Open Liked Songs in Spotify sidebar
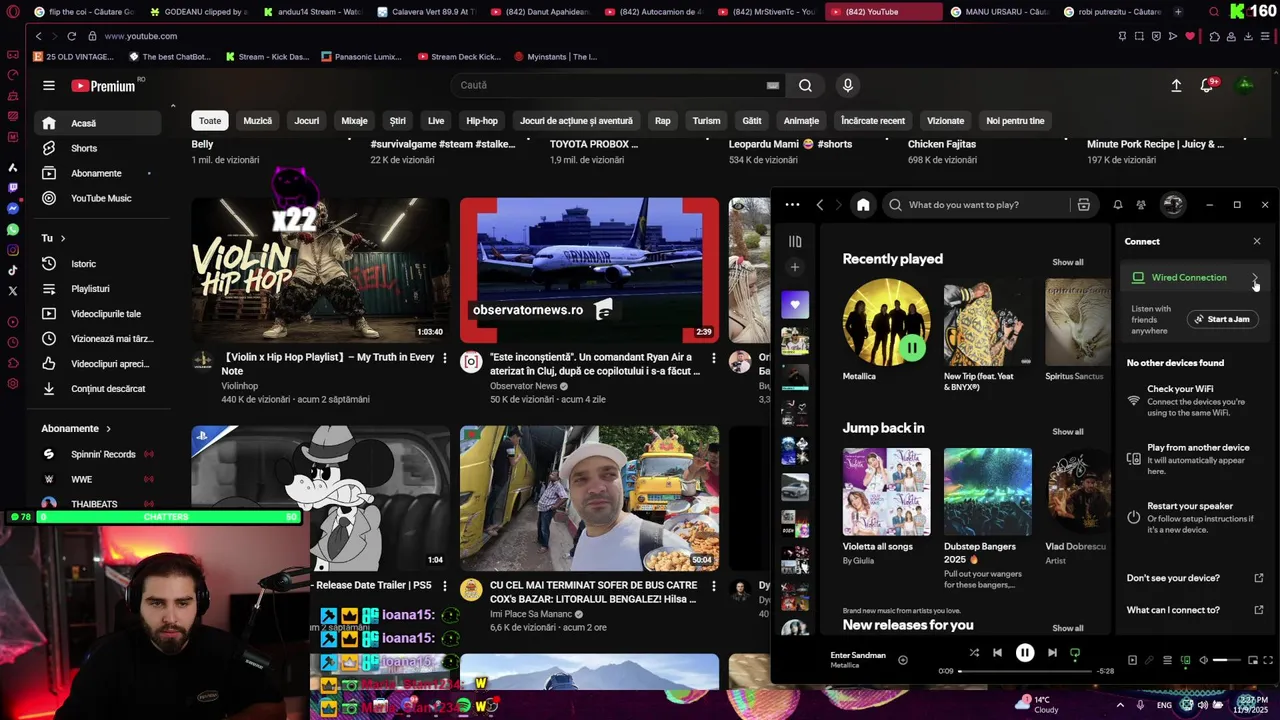Viewport: 1280px width, 720px height. tap(795, 304)
